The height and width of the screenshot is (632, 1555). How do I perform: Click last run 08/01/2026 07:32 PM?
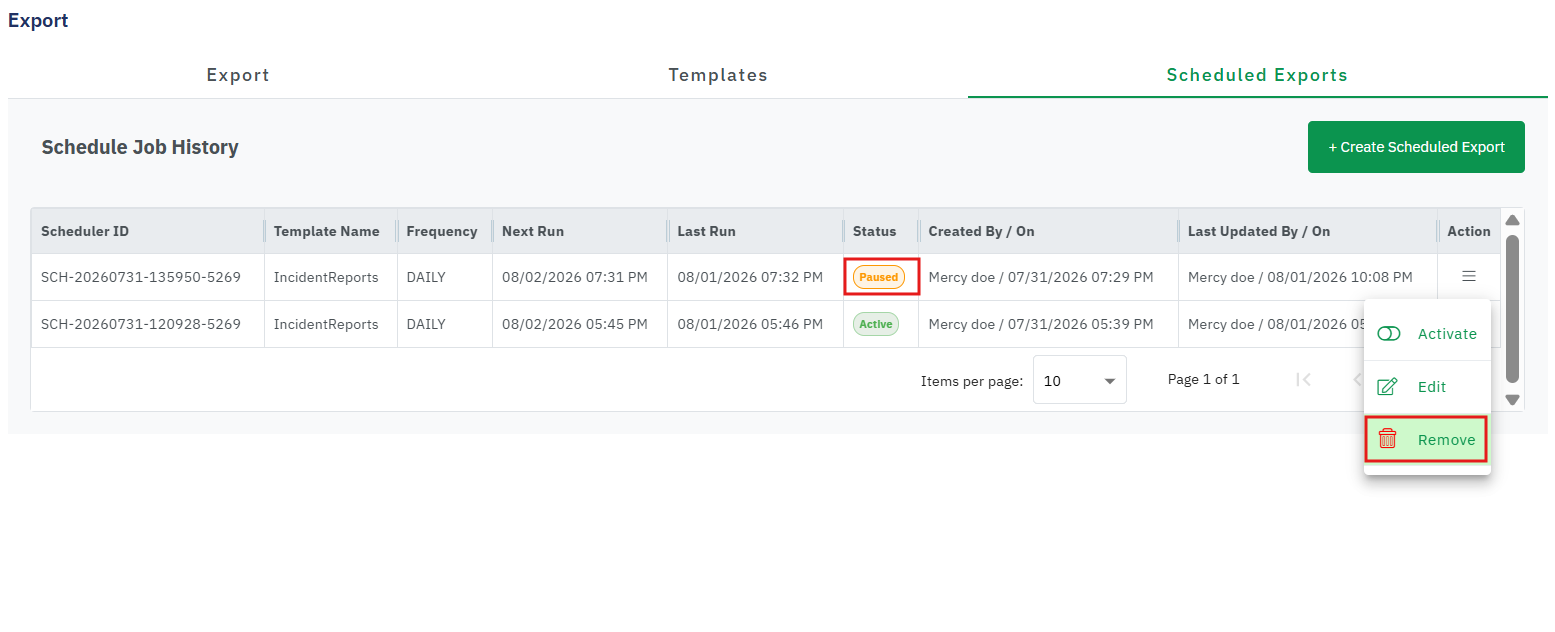tap(750, 277)
